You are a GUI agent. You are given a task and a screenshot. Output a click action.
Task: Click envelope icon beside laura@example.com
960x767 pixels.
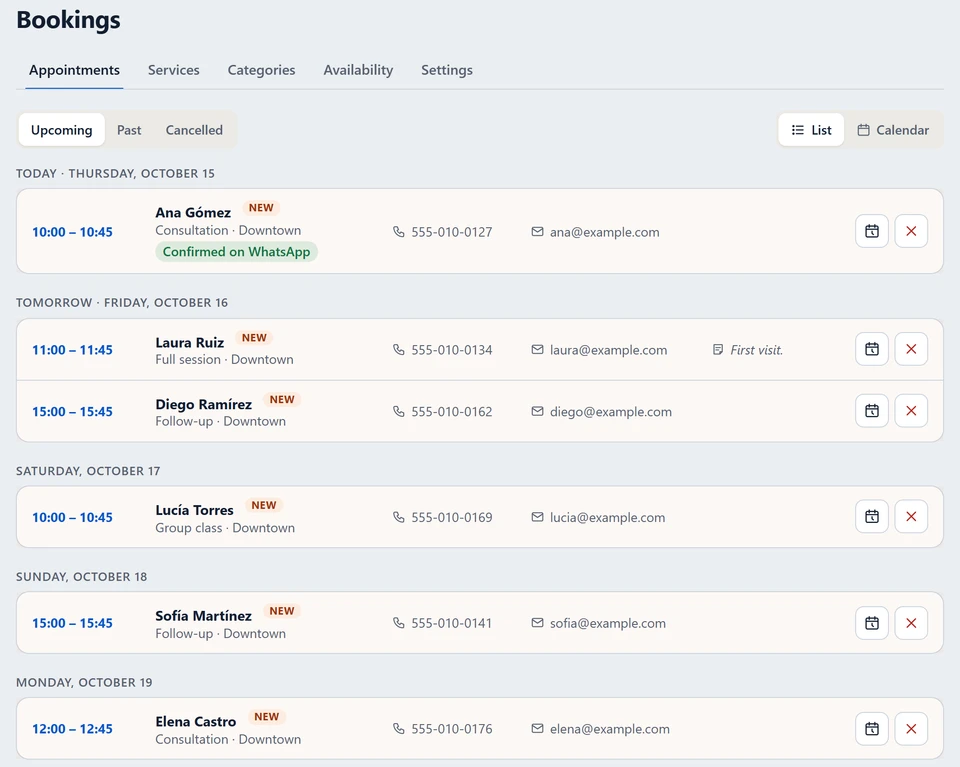(x=537, y=350)
